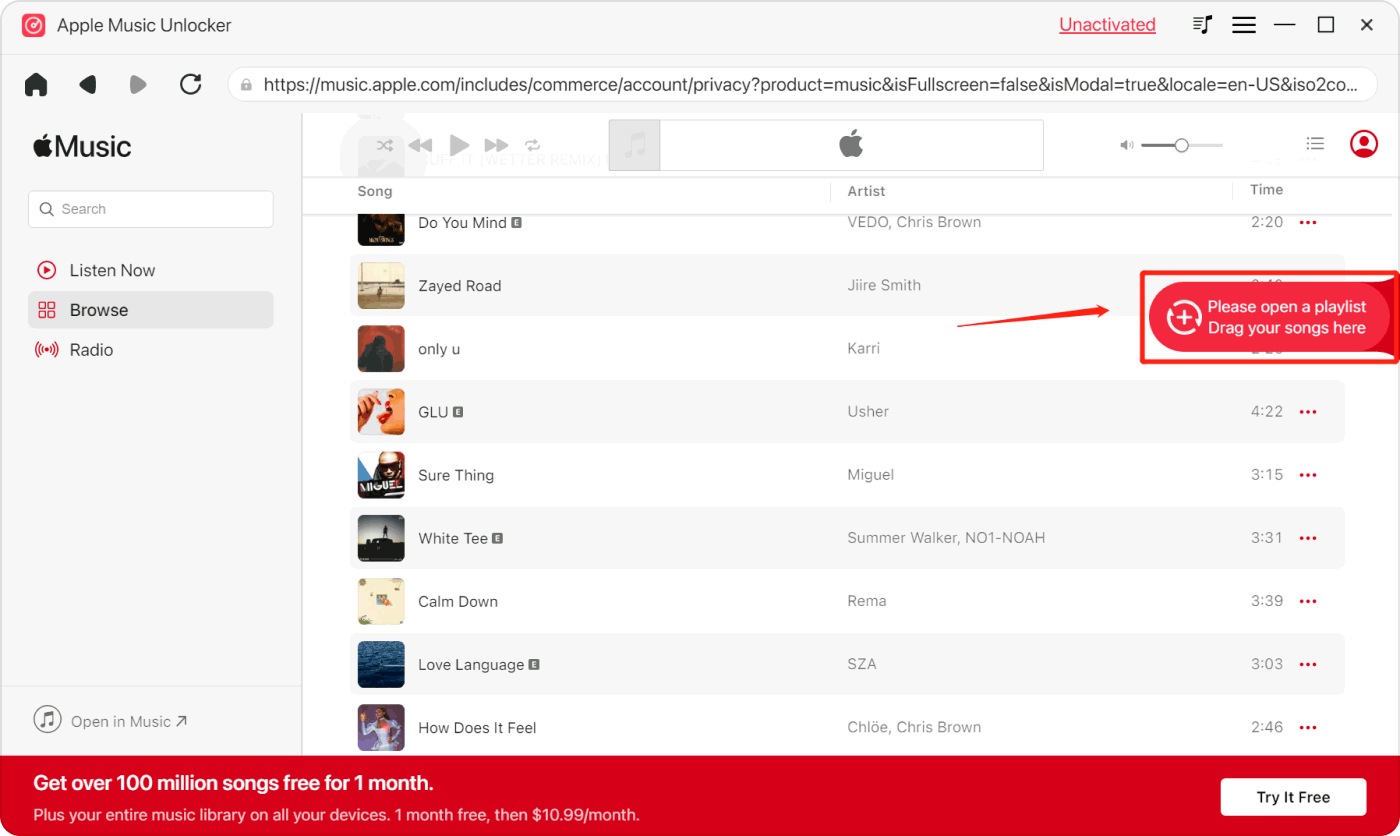Click artist link SZA
The width and height of the screenshot is (1400, 836).
pos(862,664)
